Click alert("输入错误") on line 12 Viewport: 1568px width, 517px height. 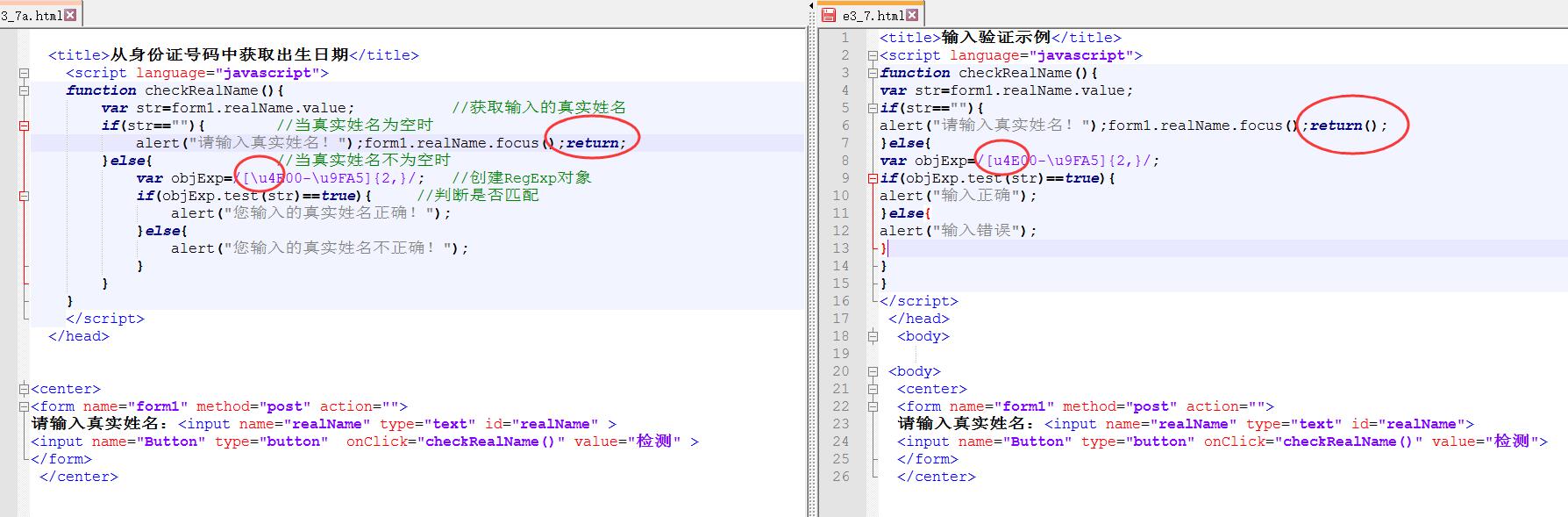pos(959,231)
